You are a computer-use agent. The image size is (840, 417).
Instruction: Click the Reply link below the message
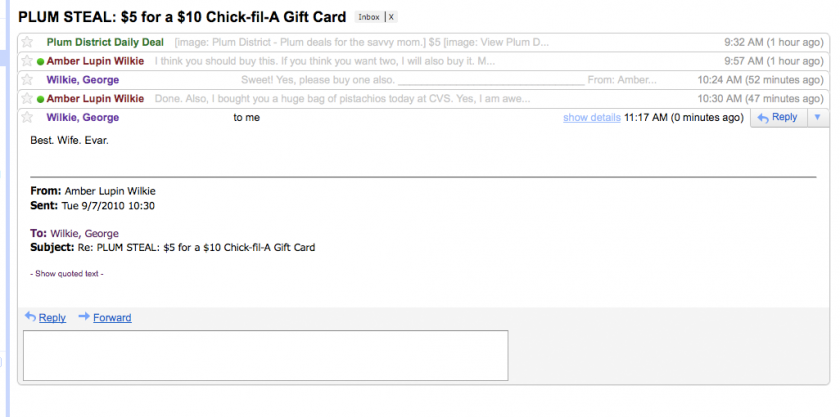point(52,318)
